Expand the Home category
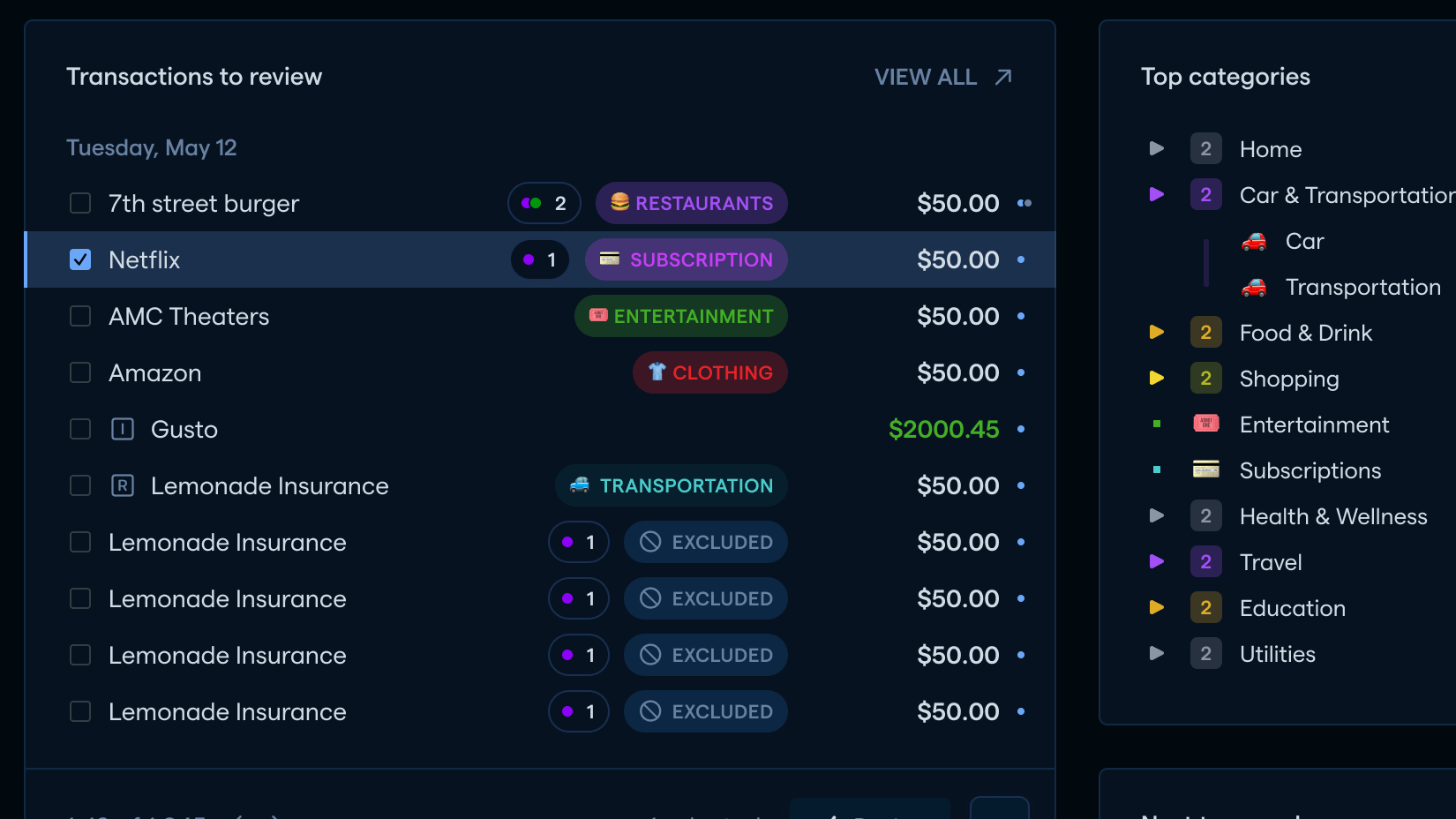The height and width of the screenshot is (819, 1456). point(1157,149)
